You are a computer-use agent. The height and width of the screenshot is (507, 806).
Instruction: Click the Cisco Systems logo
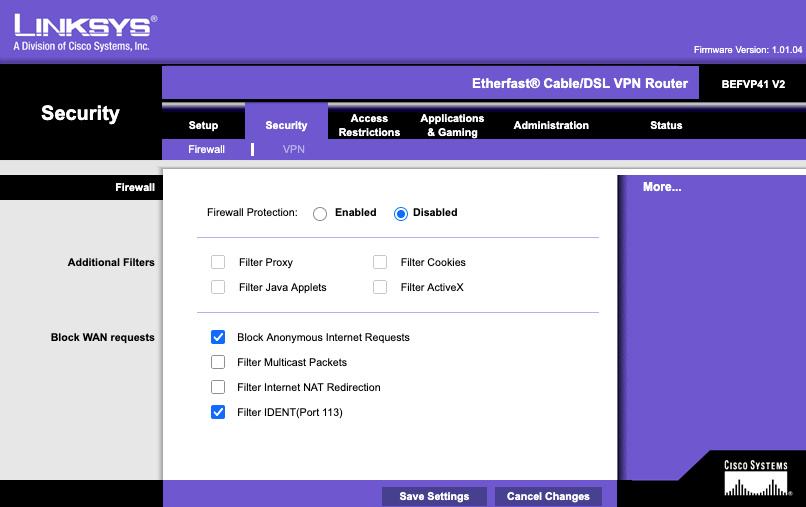tap(756, 478)
